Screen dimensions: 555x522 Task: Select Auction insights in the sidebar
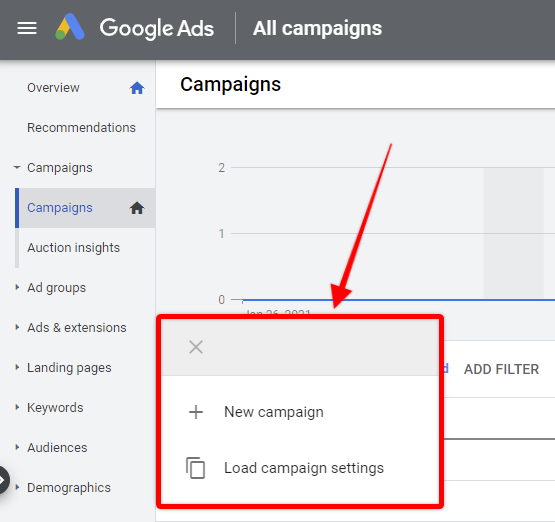click(74, 248)
